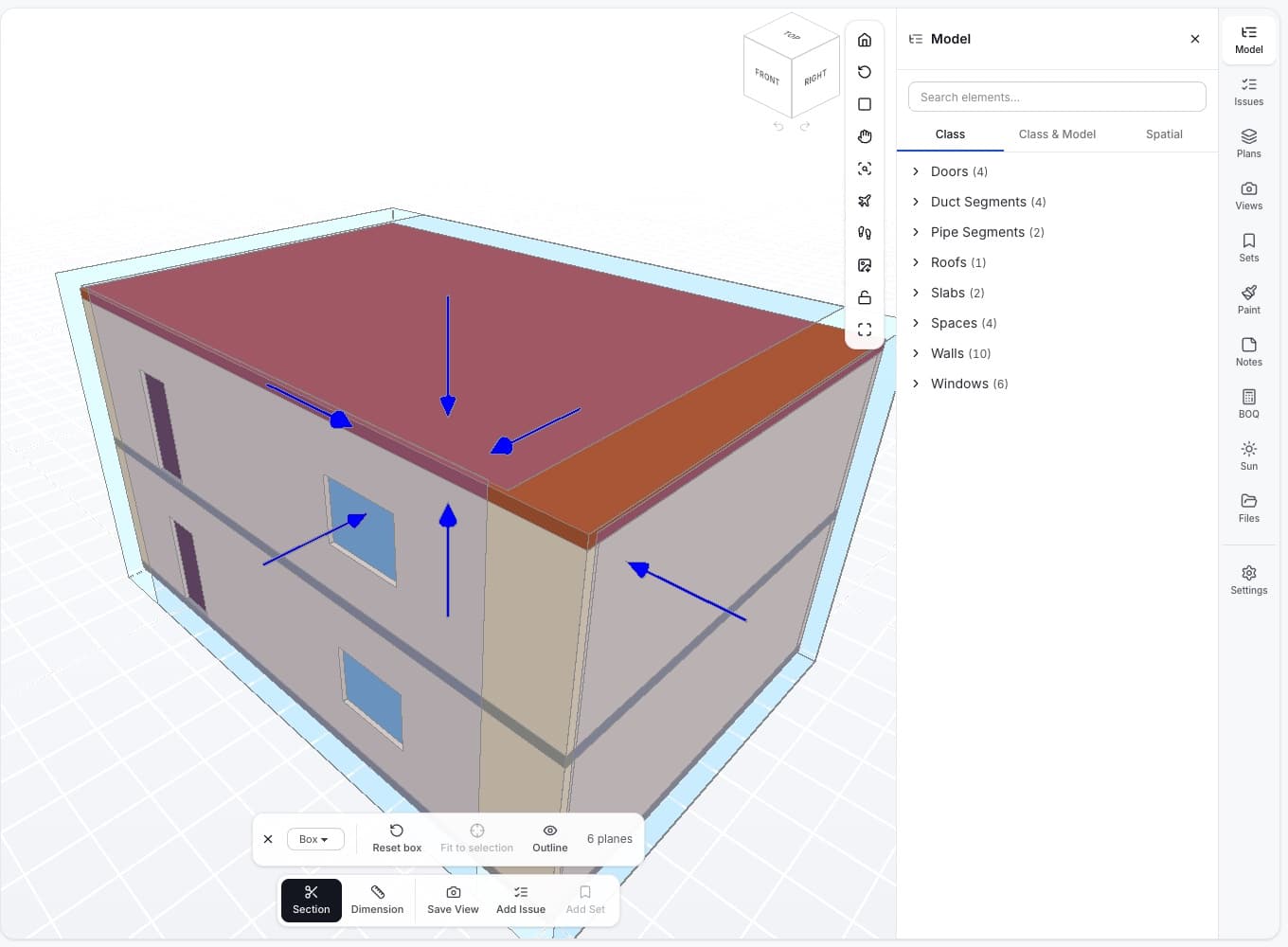Click Save View button
This screenshot has width=1288, height=947.
[x=453, y=900]
